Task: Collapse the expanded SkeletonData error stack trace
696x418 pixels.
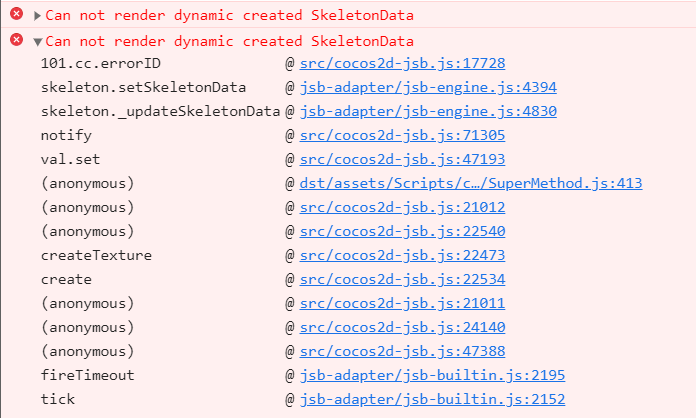Action: tap(38, 41)
